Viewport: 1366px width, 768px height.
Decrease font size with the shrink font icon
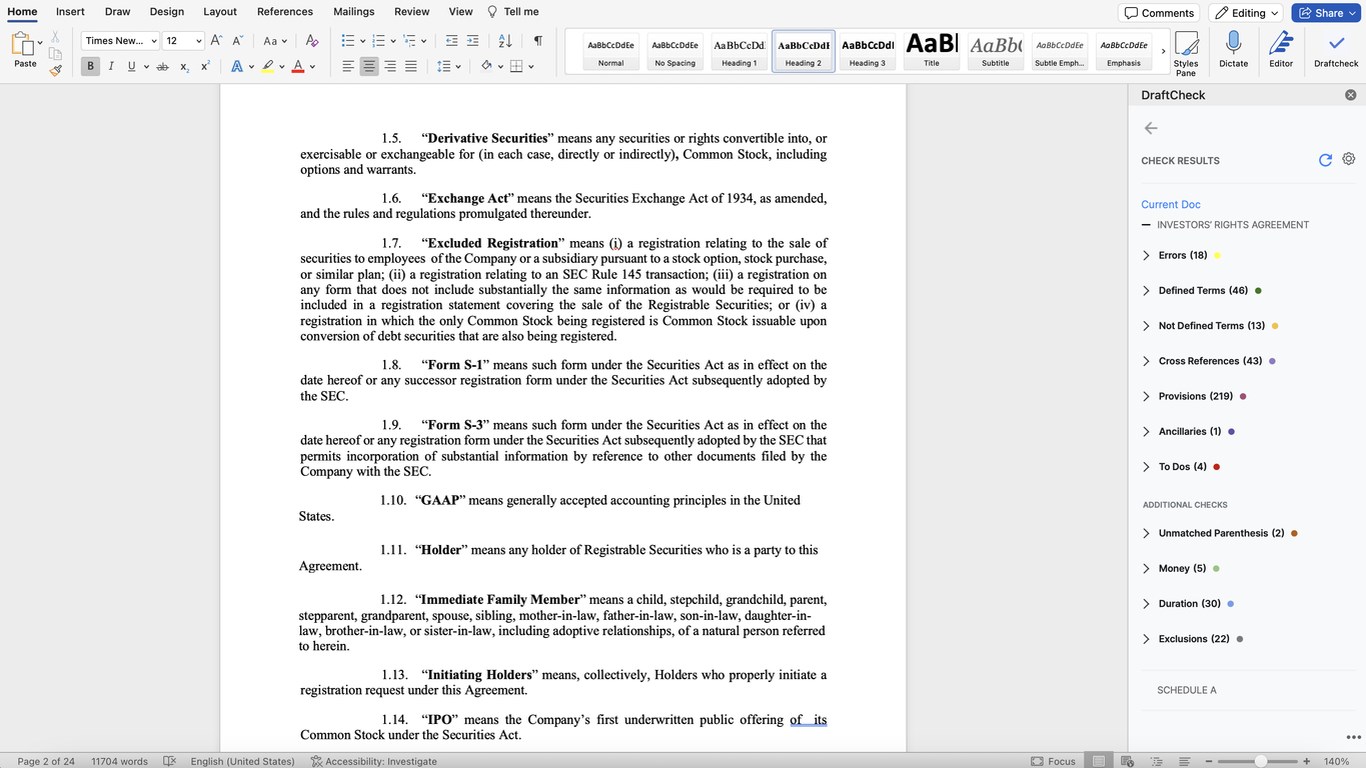[238, 41]
